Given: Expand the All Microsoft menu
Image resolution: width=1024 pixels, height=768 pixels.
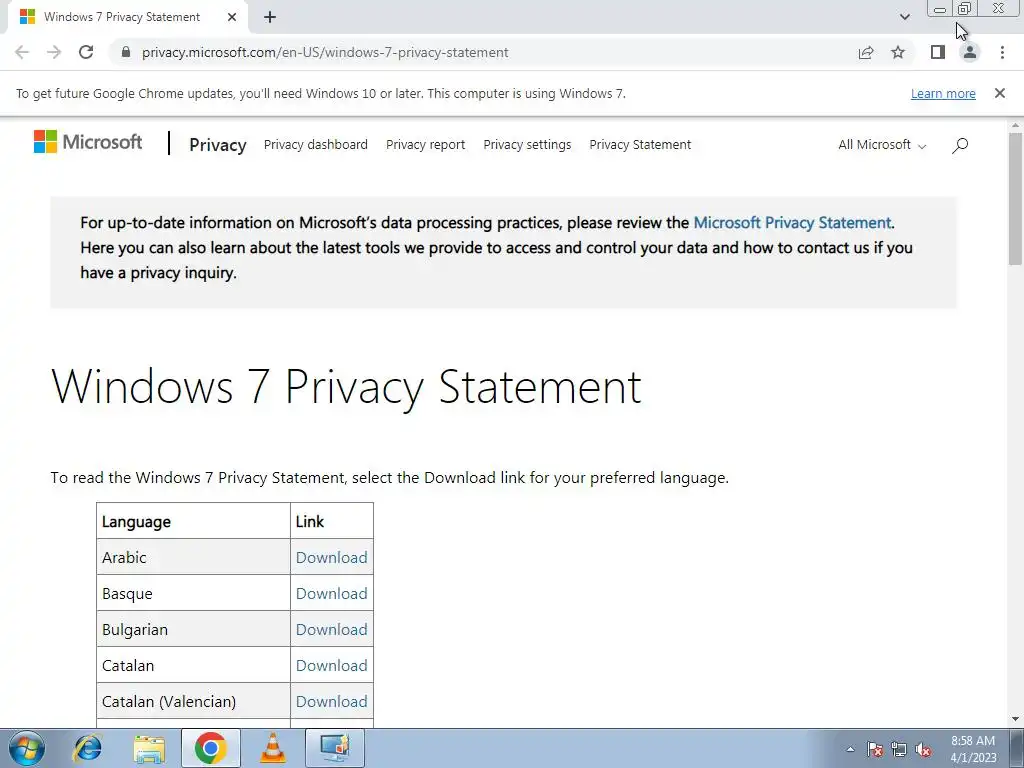Looking at the screenshot, I should 882,145.
